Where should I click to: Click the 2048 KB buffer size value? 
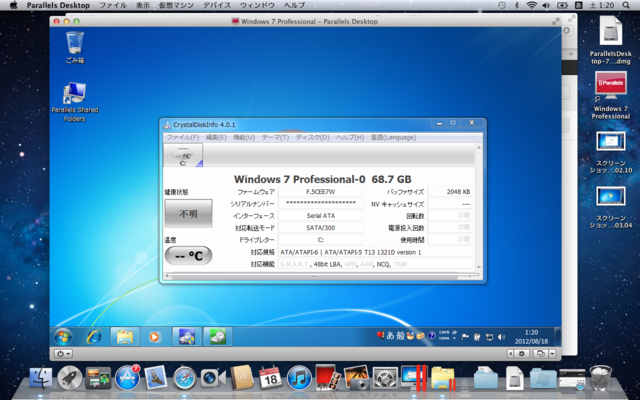tap(450, 192)
